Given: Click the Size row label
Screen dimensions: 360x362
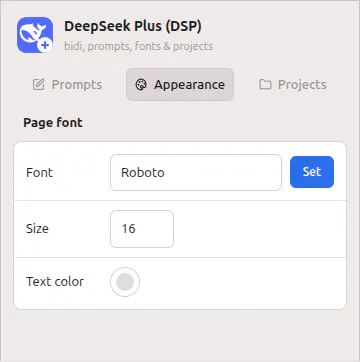Looking at the screenshot, I should coord(37,229).
